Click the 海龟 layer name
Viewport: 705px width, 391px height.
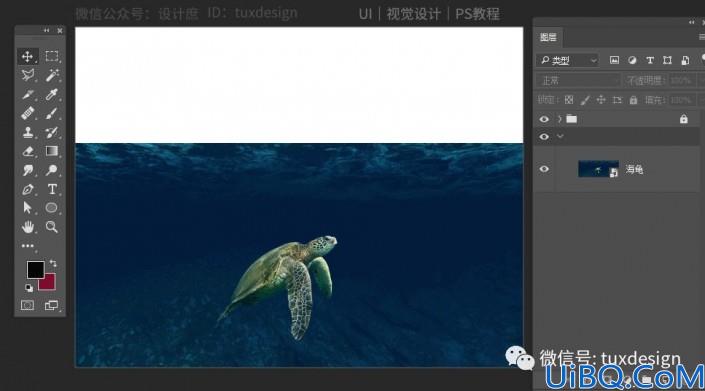pos(634,169)
